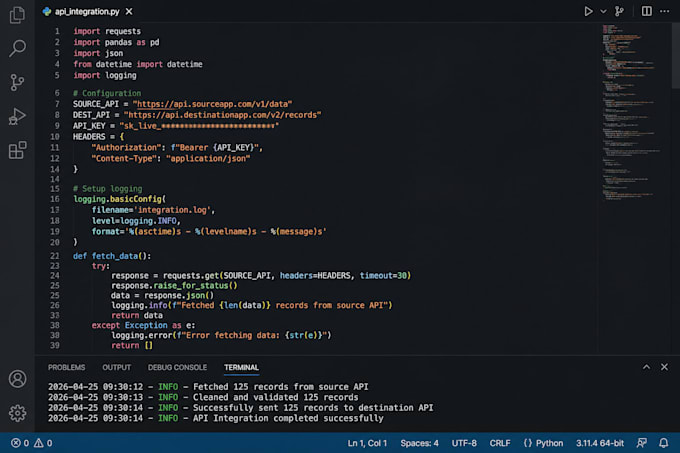Click the warnings count in status bar
This screenshot has width=680, height=453.
coord(43,443)
